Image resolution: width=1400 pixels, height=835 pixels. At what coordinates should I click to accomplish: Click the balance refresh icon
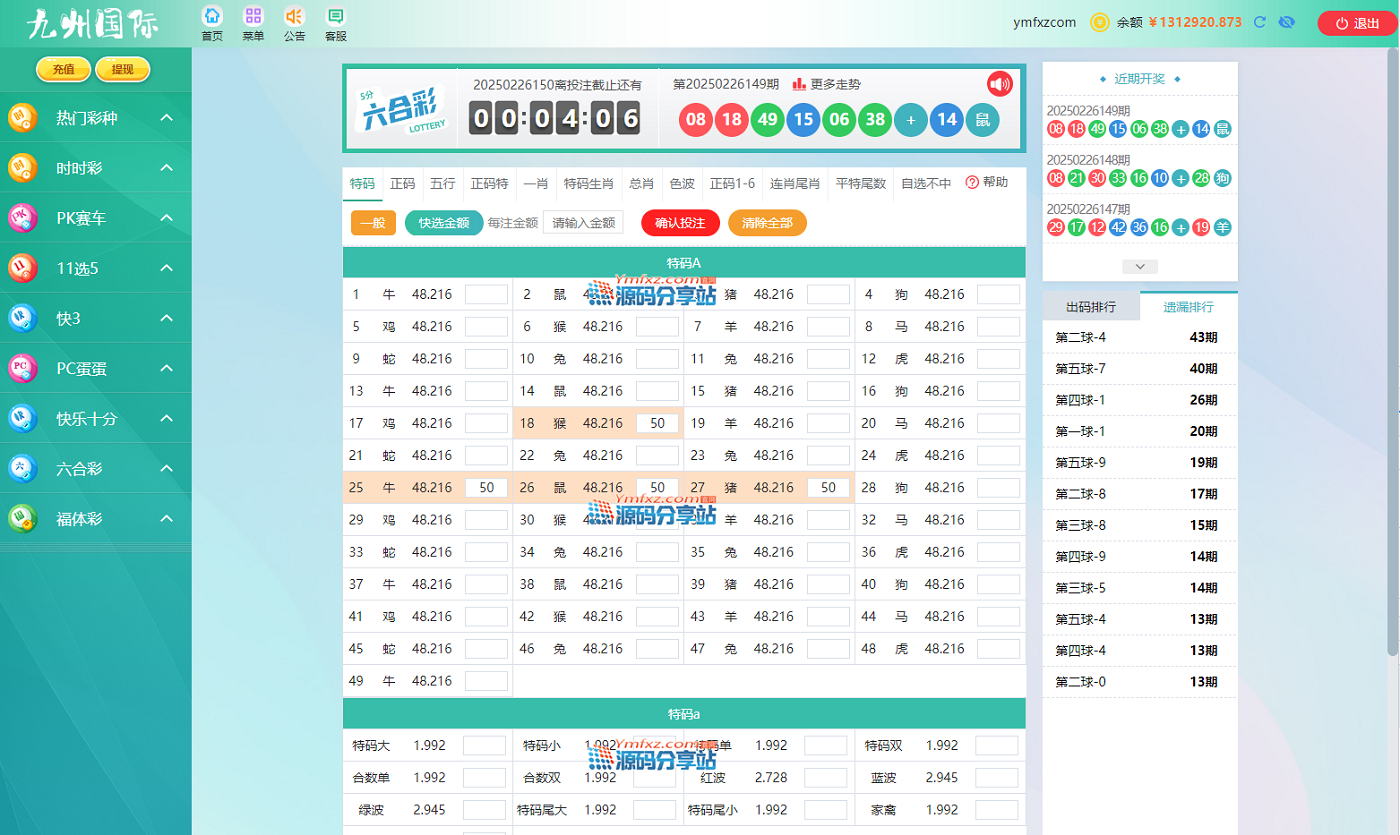click(1260, 22)
